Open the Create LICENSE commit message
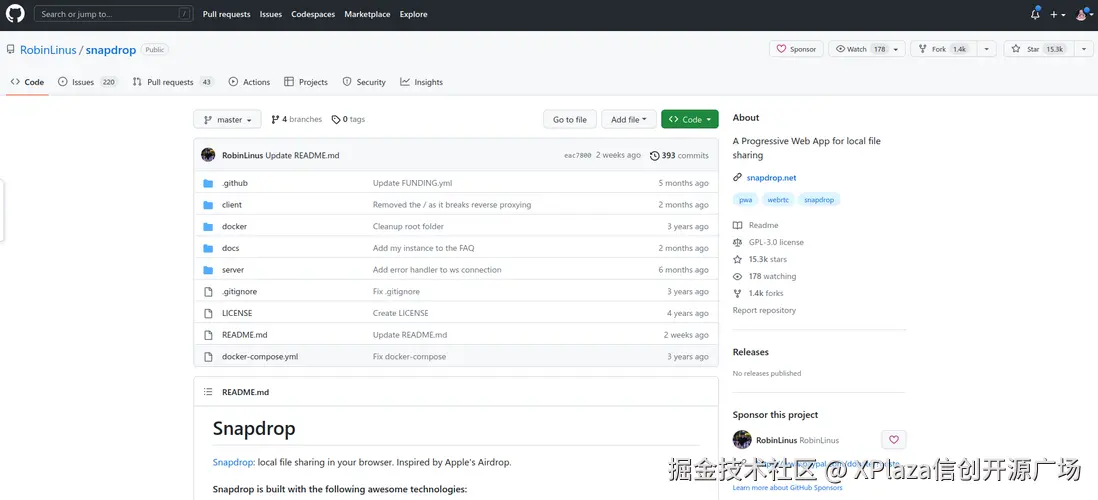Image resolution: width=1098 pixels, height=500 pixels. [401, 313]
